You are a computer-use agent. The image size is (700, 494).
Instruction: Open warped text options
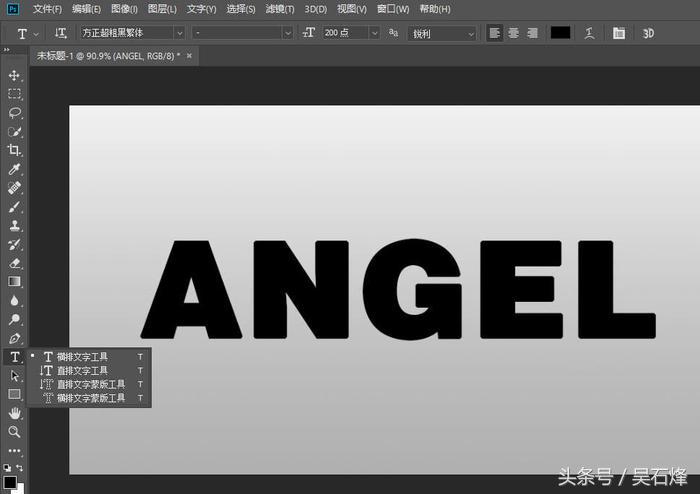[589, 33]
